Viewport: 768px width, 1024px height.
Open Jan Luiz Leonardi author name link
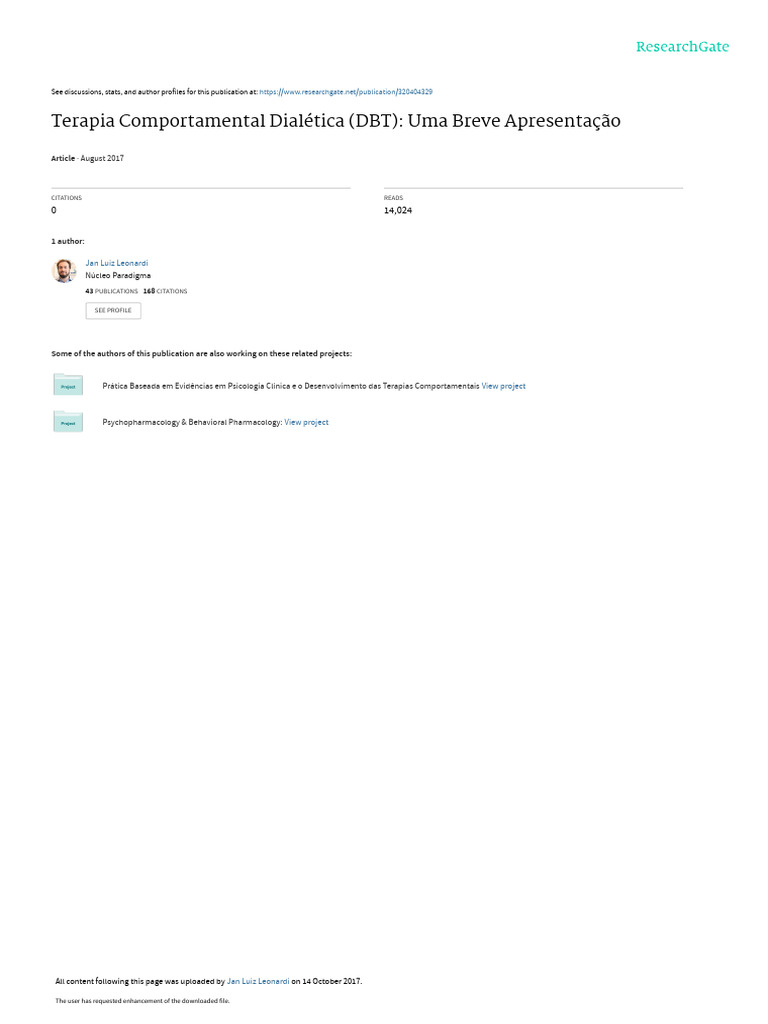click(x=117, y=263)
